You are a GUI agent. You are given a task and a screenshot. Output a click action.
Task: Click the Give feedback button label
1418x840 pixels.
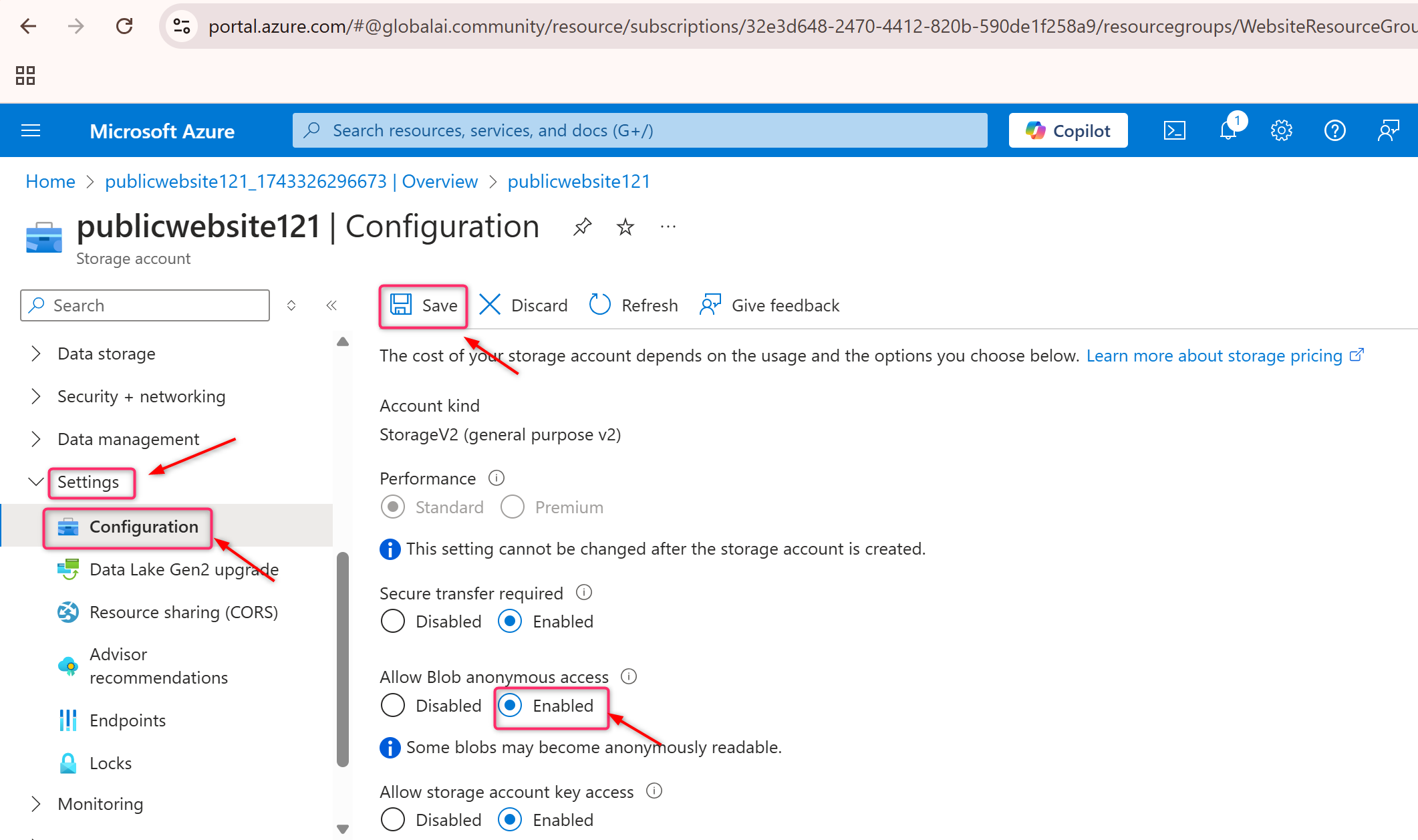785,305
